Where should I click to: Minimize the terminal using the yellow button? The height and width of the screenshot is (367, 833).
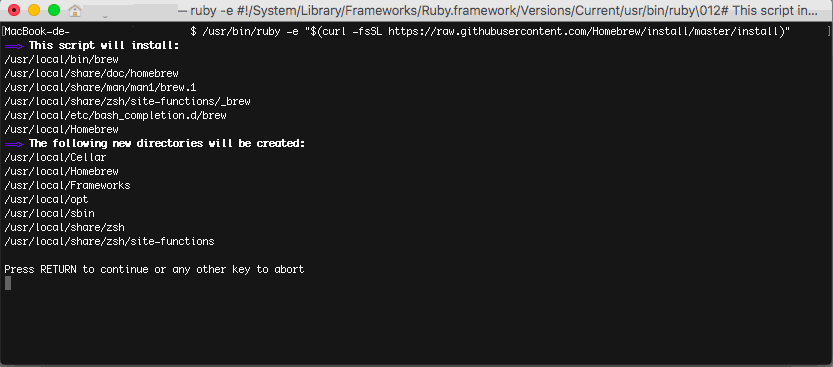(x=34, y=10)
